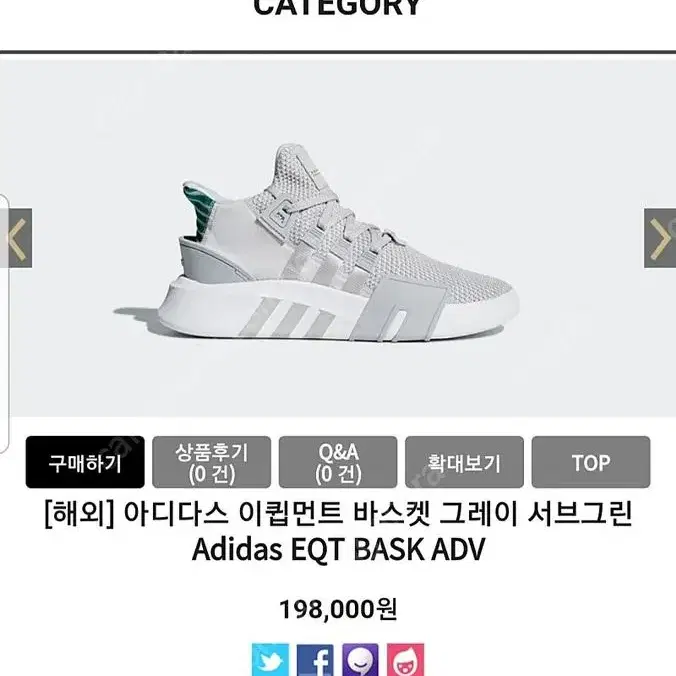Select 확대보기 to enlarge the image

pos(464,462)
